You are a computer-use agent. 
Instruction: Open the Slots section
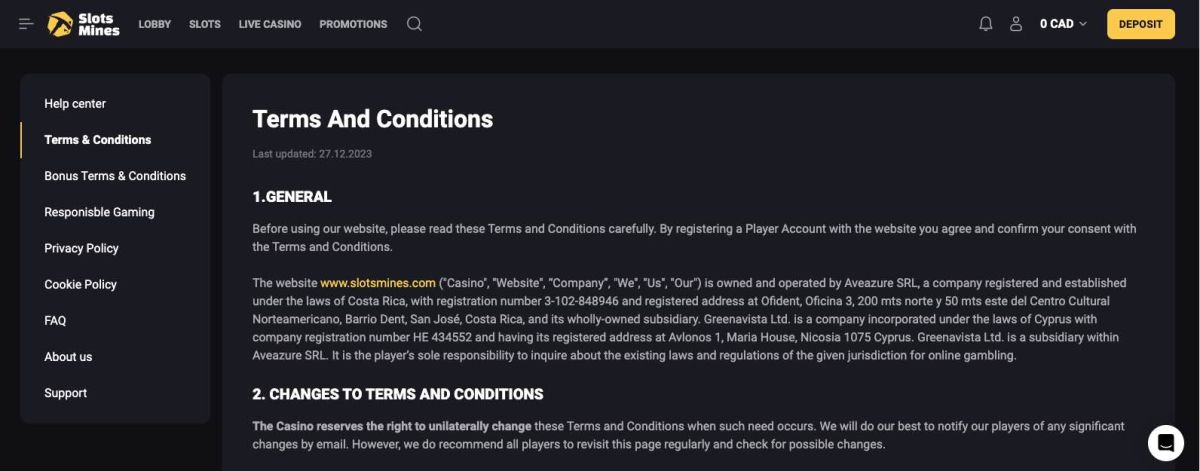[x=205, y=24]
